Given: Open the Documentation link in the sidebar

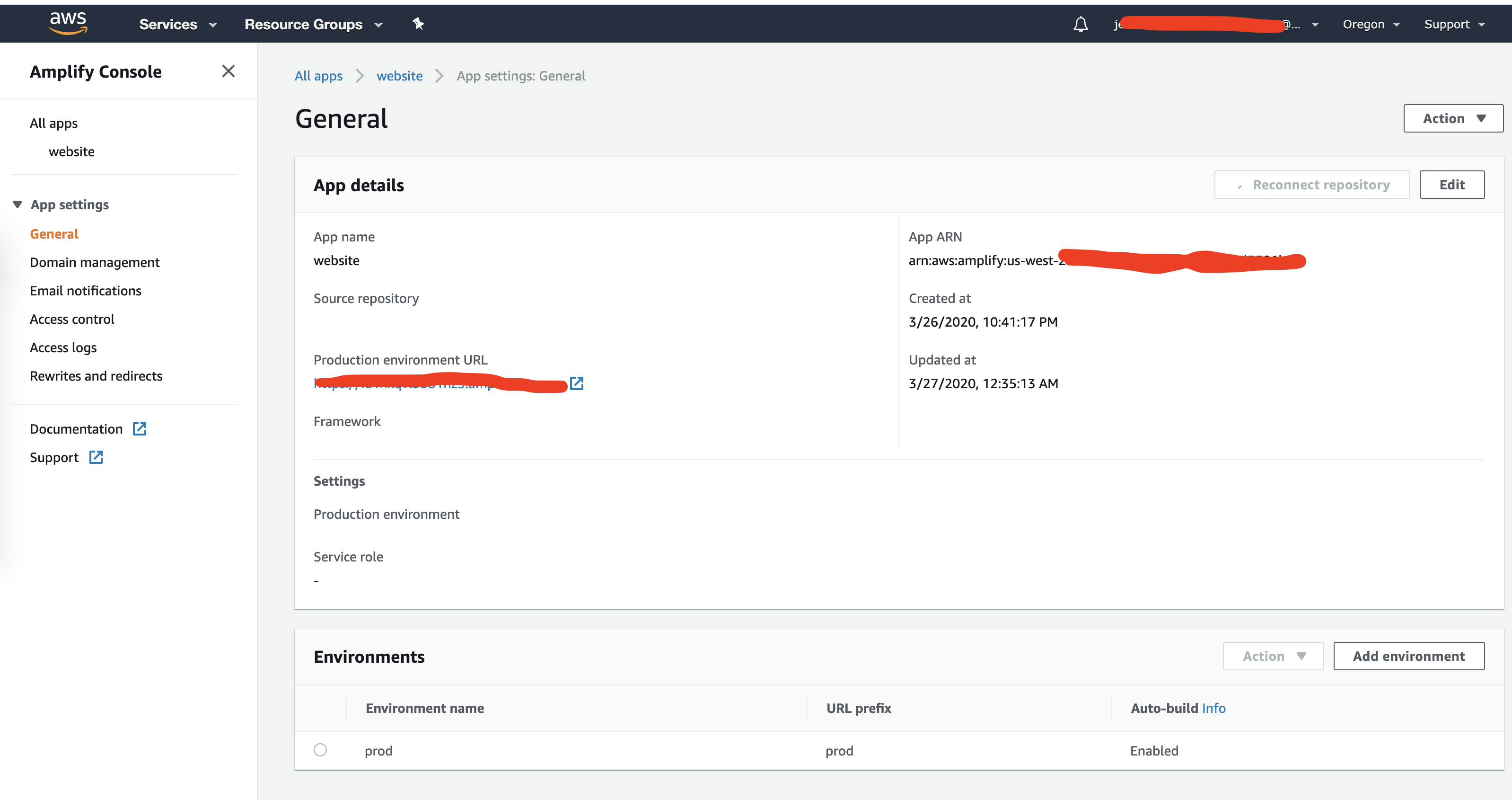Looking at the screenshot, I should coord(76,429).
